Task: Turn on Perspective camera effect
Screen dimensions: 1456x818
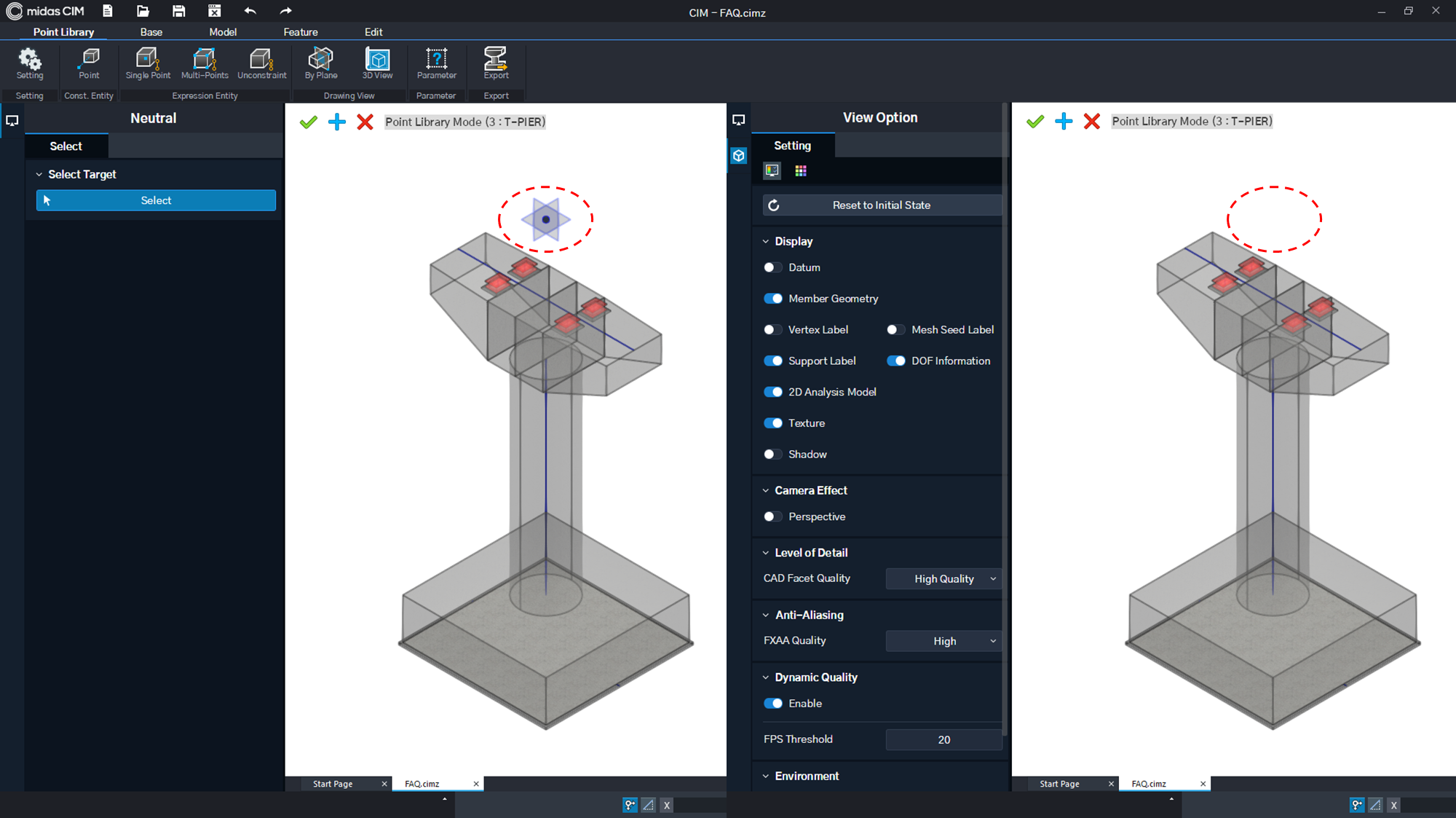Action: (772, 517)
